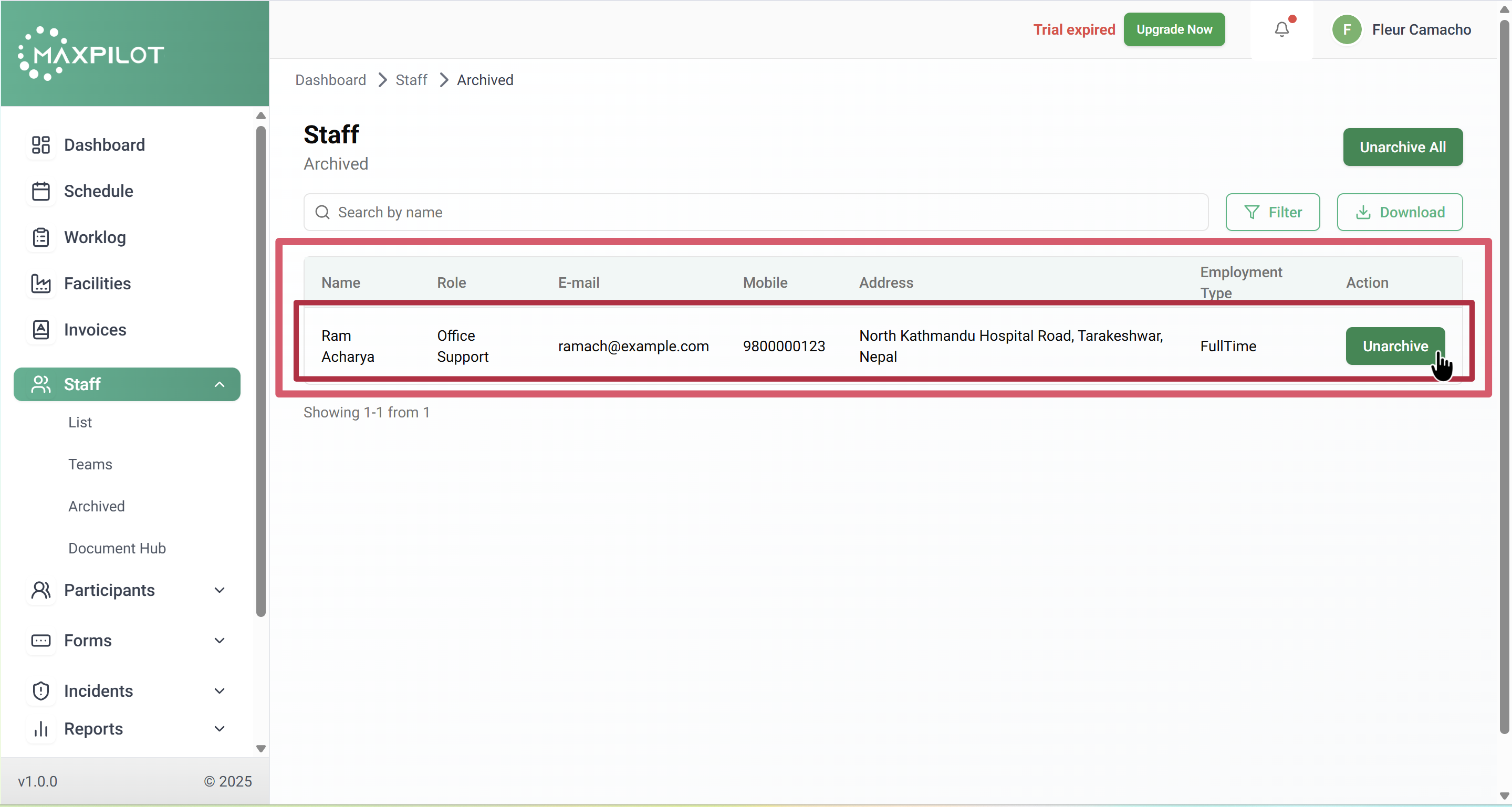Screen dimensions: 1512x807
Task: Collapse the Staff menu section
Action: tap(219, 384)
